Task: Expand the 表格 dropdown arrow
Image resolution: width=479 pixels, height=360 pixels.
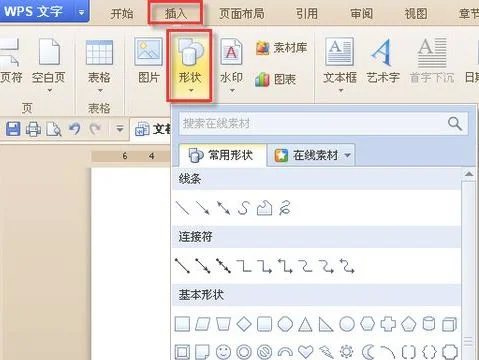Action: point(99,90)
